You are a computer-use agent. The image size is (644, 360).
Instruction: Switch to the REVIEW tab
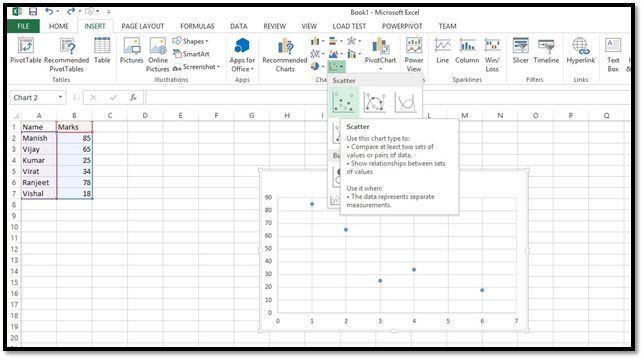coord(274,26)
